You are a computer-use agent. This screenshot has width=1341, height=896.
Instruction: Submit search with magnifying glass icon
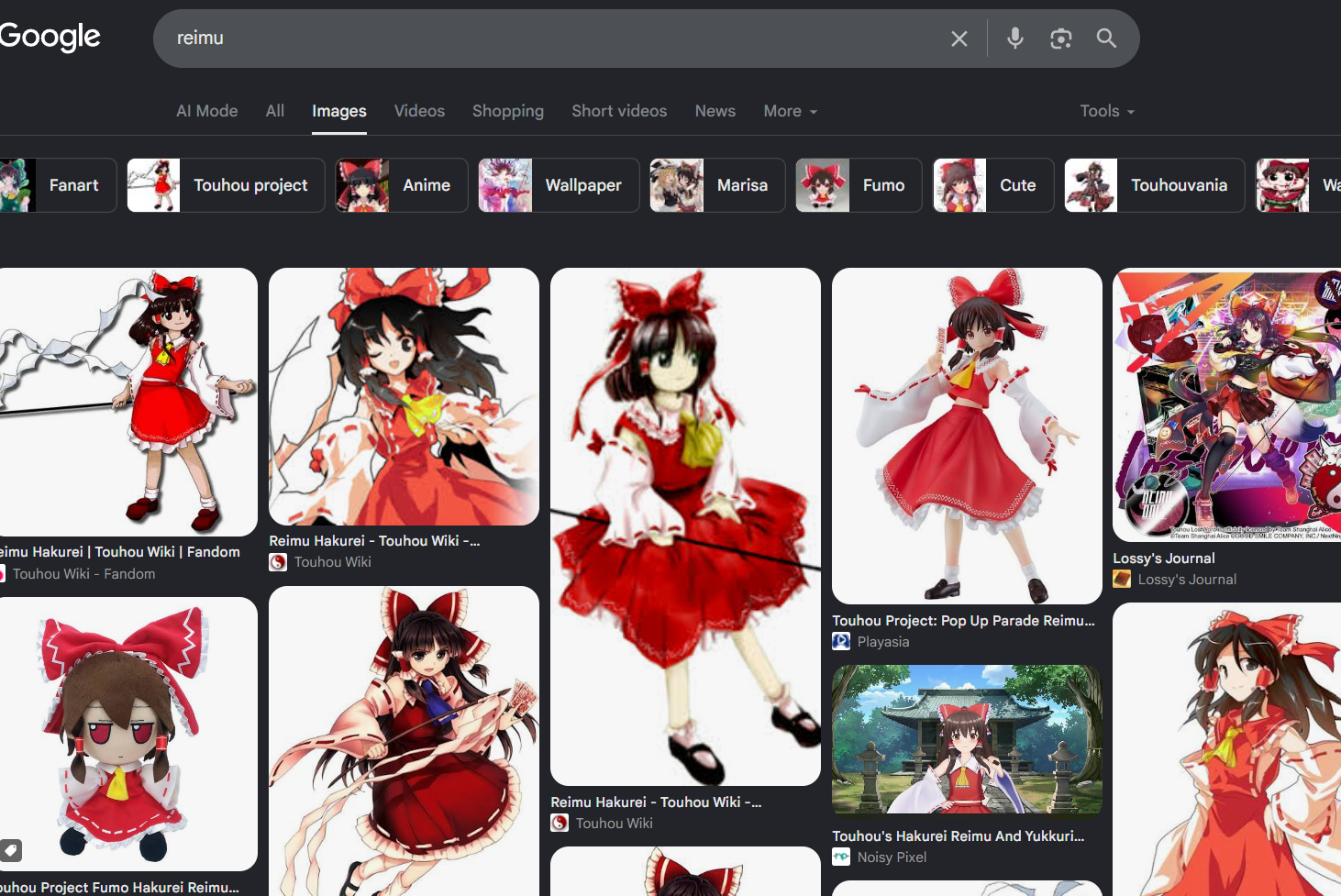point(1106,39)
